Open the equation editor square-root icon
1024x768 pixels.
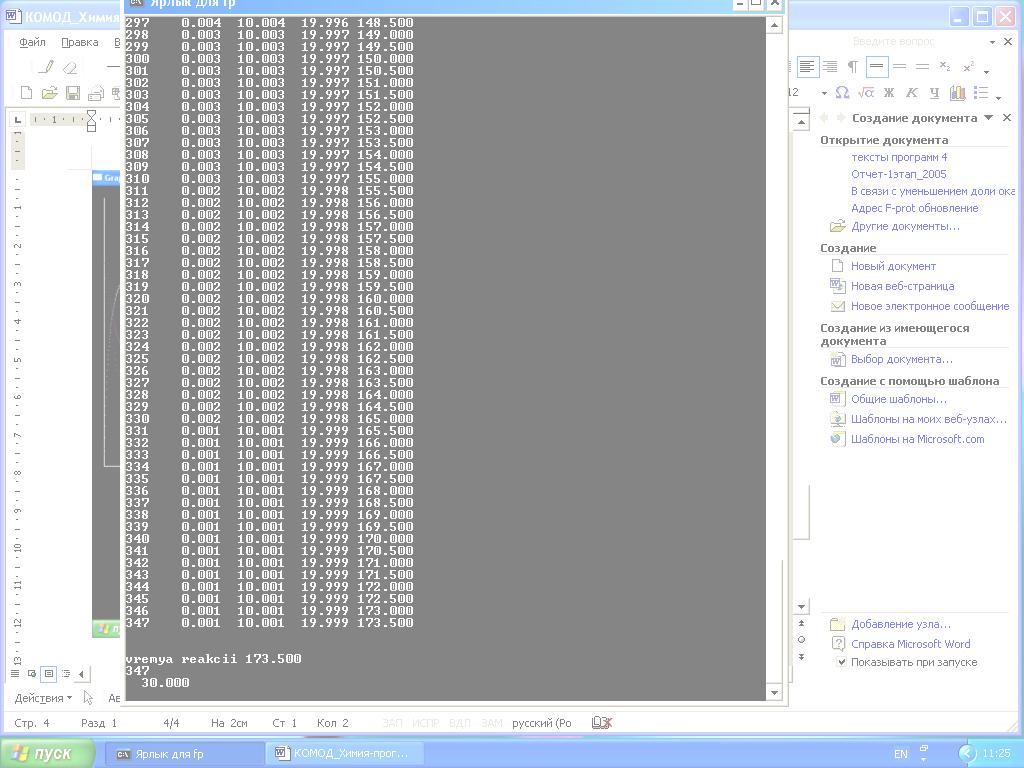click(x=866, y=93)
